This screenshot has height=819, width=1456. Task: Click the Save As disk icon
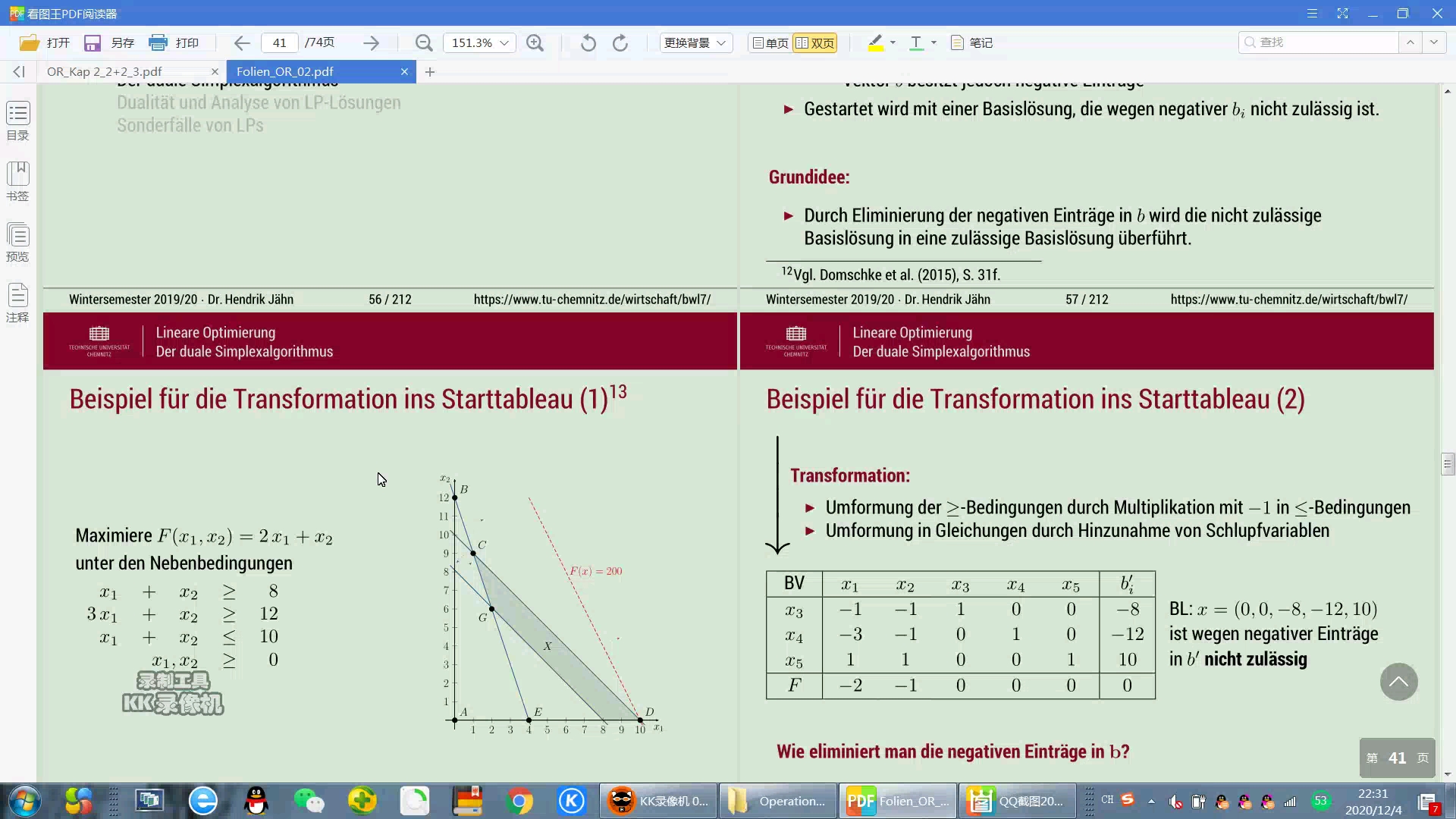(x=93, y=43)
